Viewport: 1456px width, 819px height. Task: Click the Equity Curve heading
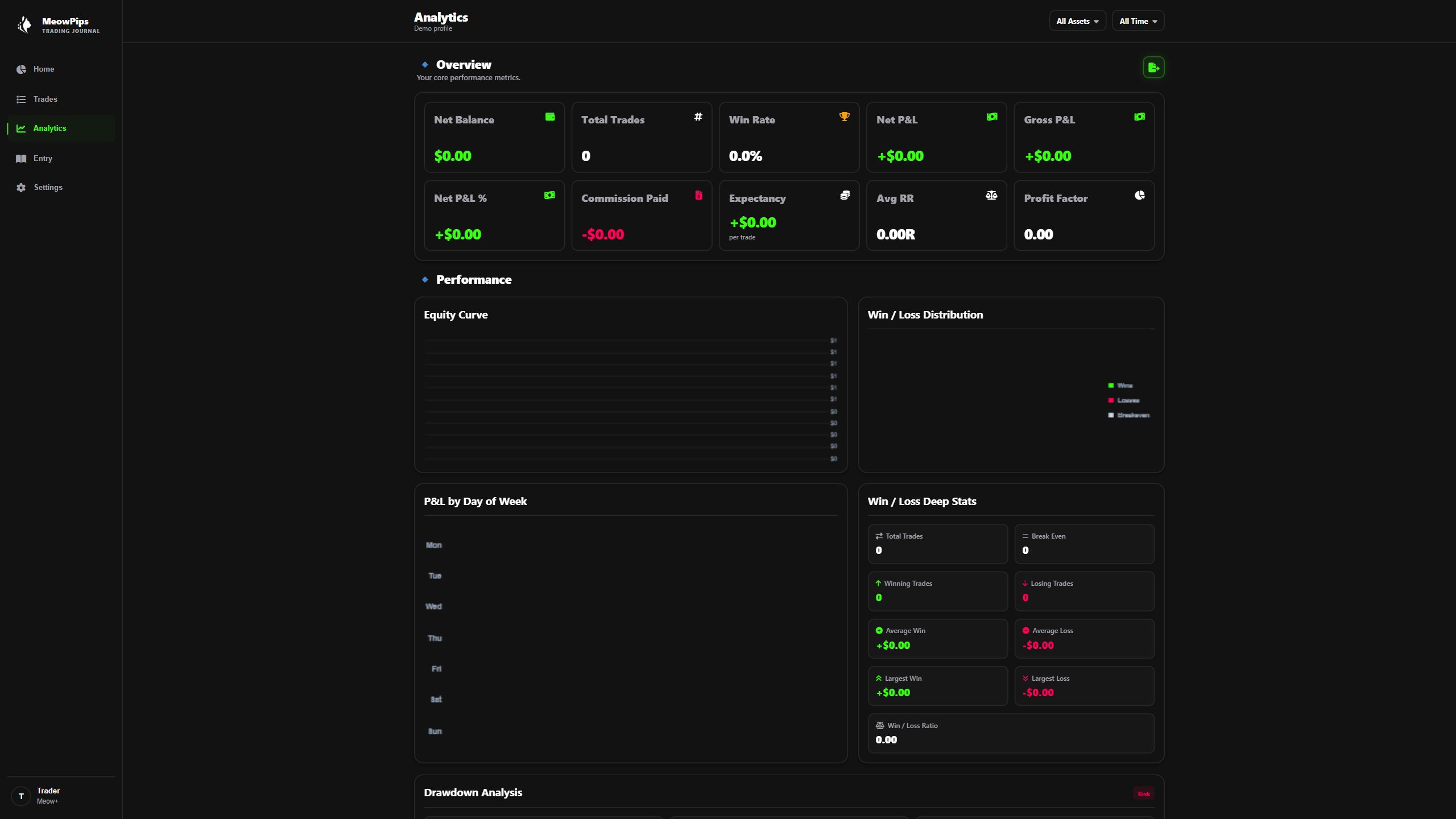point(456,315)
